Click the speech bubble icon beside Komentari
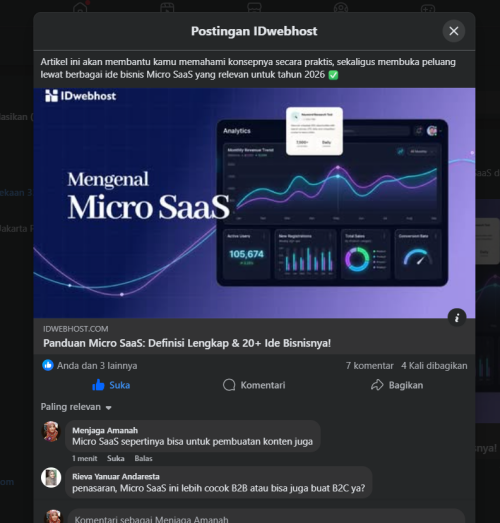Screen dimensions: 500x523 (x=229, y=385)
